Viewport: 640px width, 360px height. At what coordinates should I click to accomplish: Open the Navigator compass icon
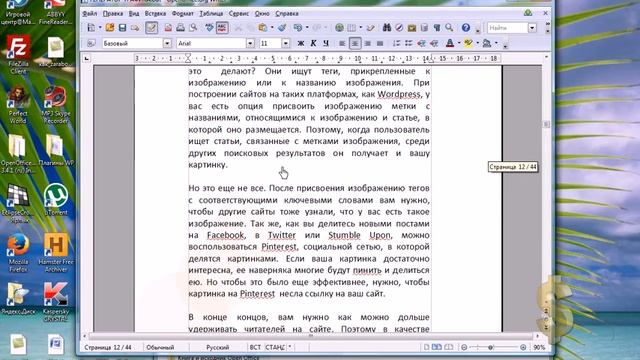pyautogui.click(x=399, y=28)
